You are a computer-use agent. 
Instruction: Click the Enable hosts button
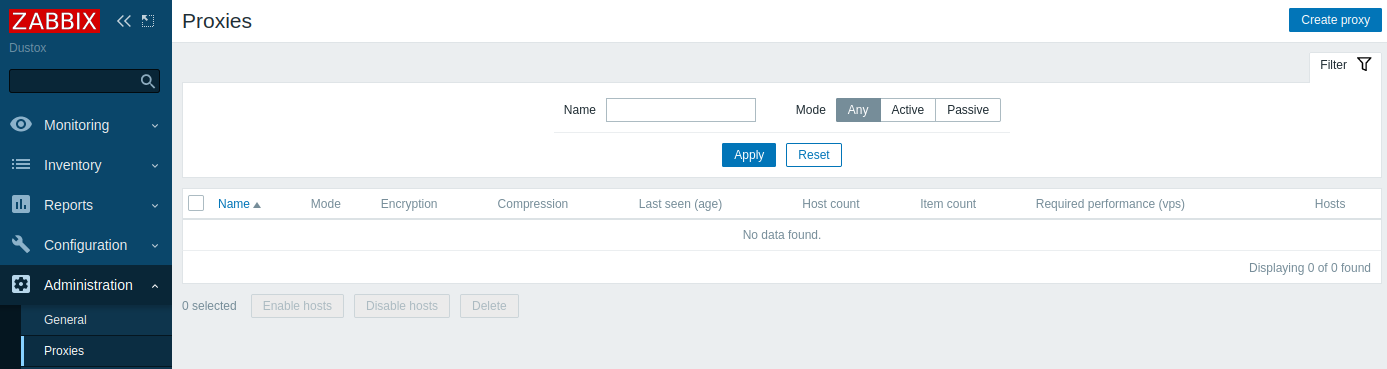(x=297, y=306)
